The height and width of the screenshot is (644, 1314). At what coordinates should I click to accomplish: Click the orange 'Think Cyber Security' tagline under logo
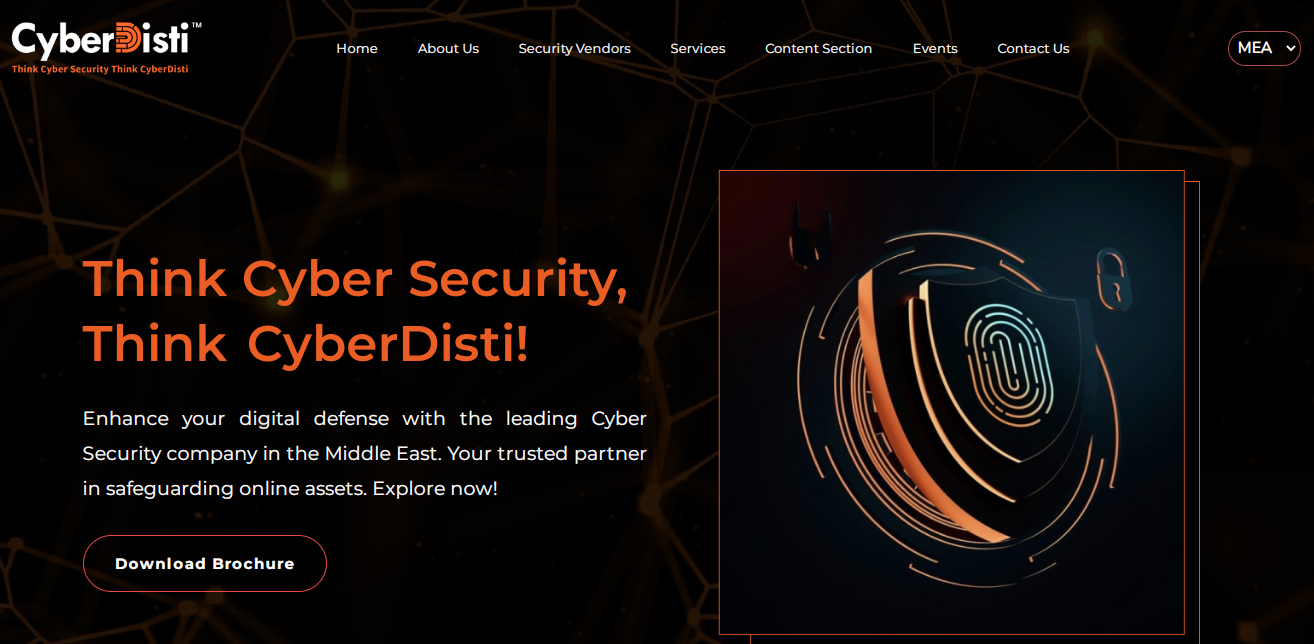[x=100, y=69]
